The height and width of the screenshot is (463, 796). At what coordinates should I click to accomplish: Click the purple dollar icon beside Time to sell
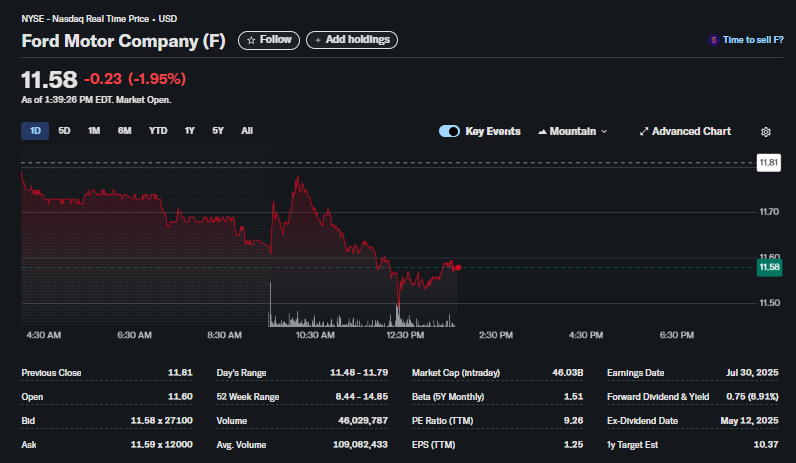click(713, 40)
